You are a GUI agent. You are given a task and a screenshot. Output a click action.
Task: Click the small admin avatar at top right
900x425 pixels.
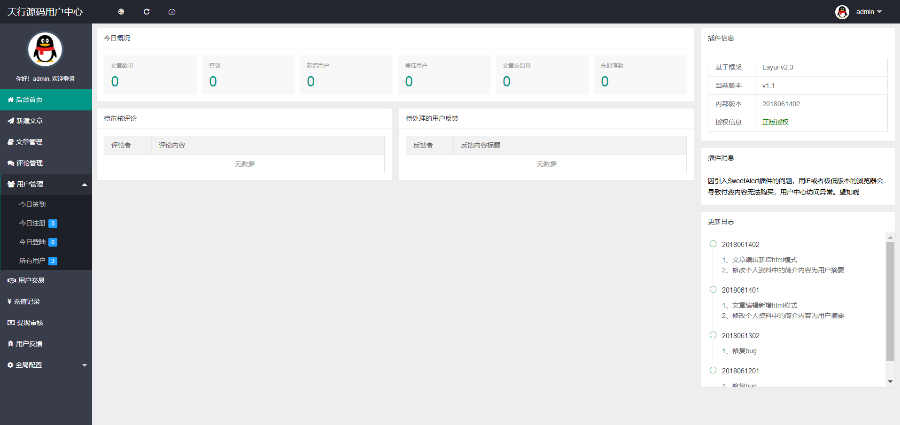[842, 12]
